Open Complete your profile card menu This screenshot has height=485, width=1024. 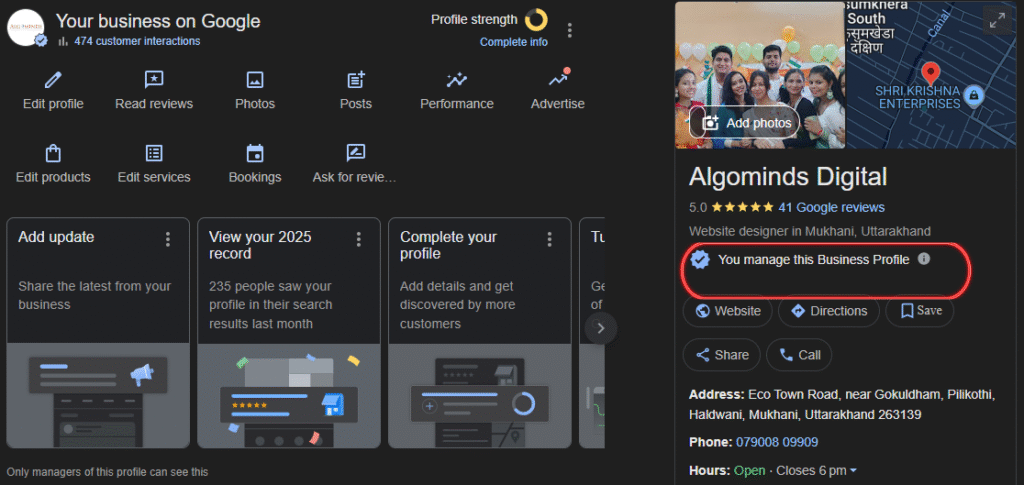(549, 239)
